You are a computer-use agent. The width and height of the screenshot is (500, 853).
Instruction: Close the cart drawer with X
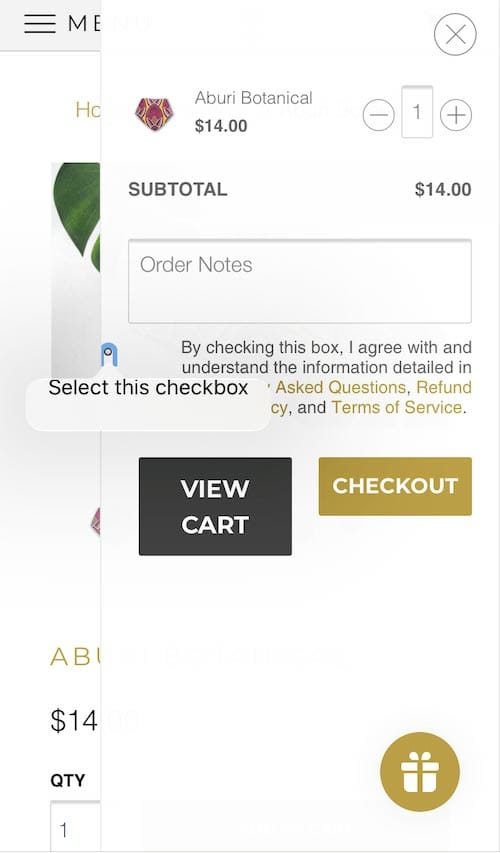(455, 35)
